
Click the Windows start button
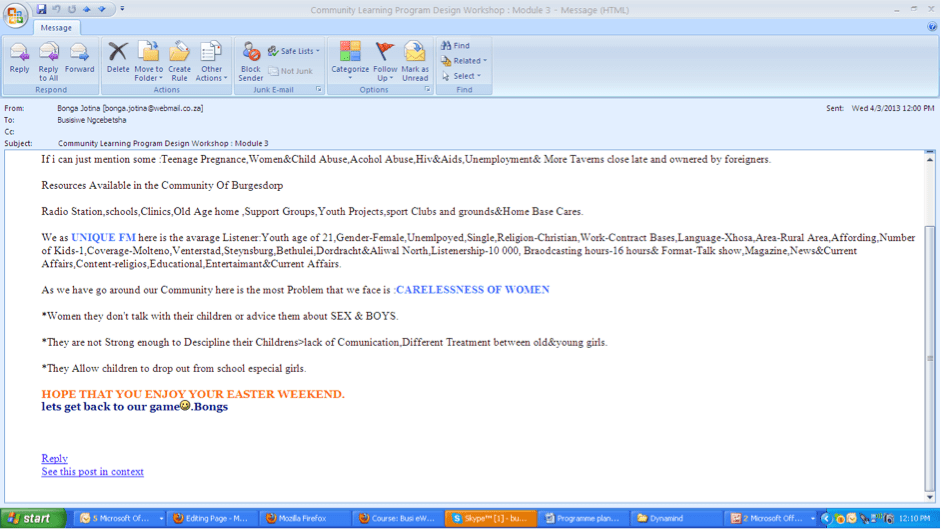point(33,518)
